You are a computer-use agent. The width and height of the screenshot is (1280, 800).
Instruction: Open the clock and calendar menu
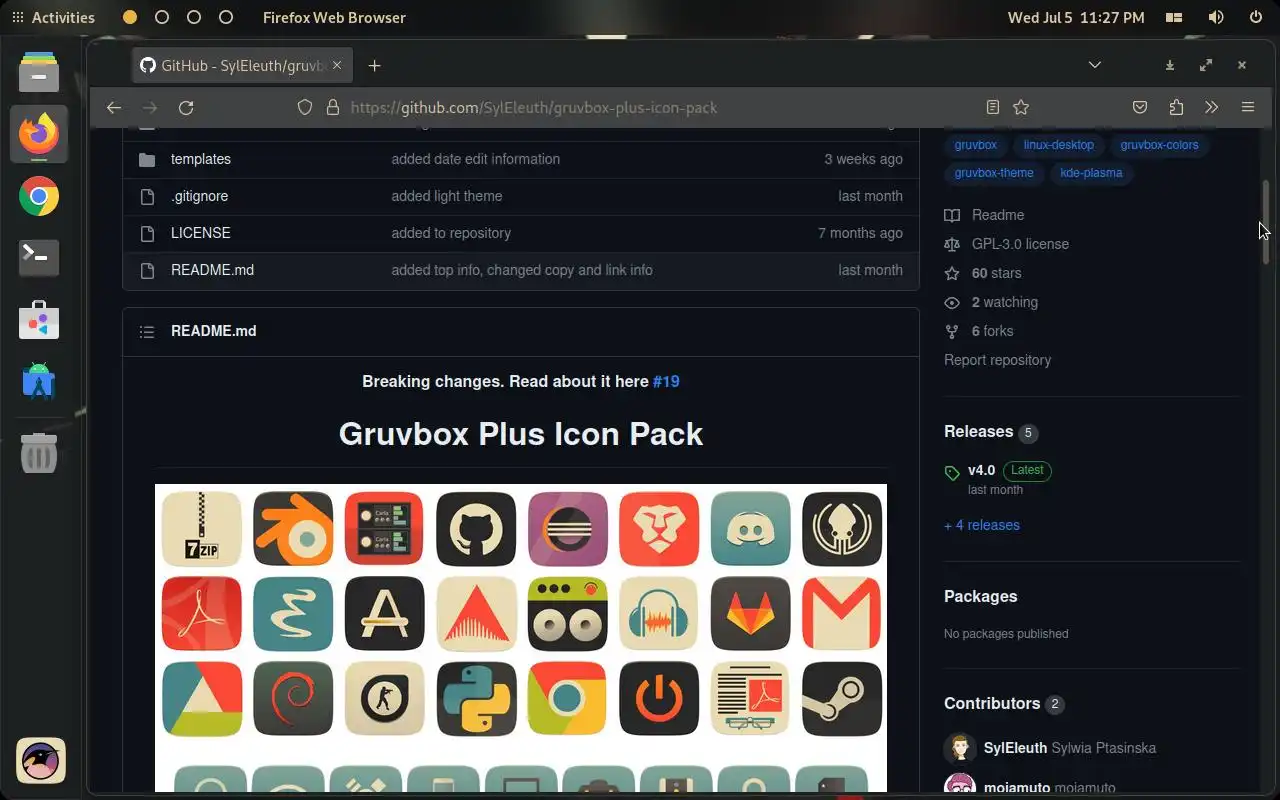(x=1076, y=17)
